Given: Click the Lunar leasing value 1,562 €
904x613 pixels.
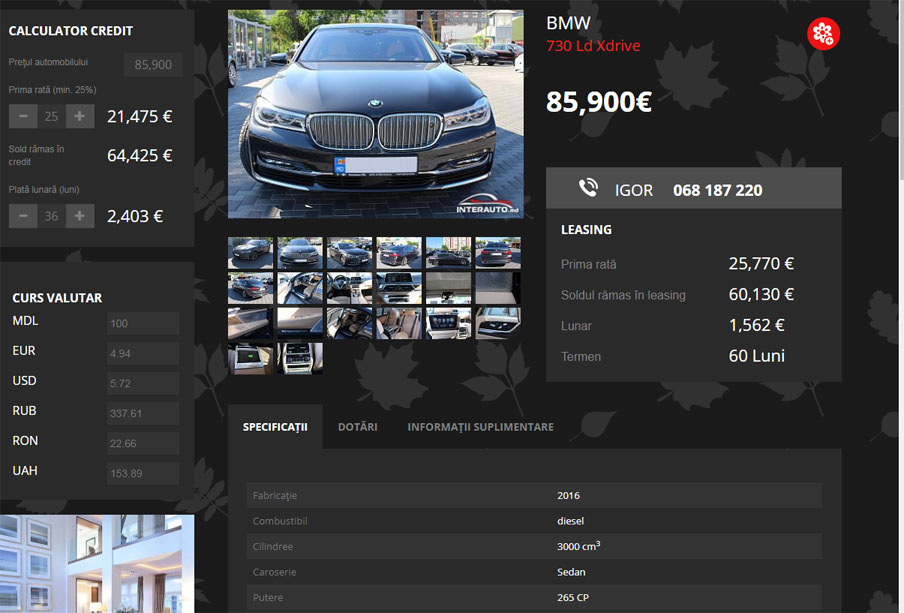Looking at the screenshot, I should (x=756, y=325).
